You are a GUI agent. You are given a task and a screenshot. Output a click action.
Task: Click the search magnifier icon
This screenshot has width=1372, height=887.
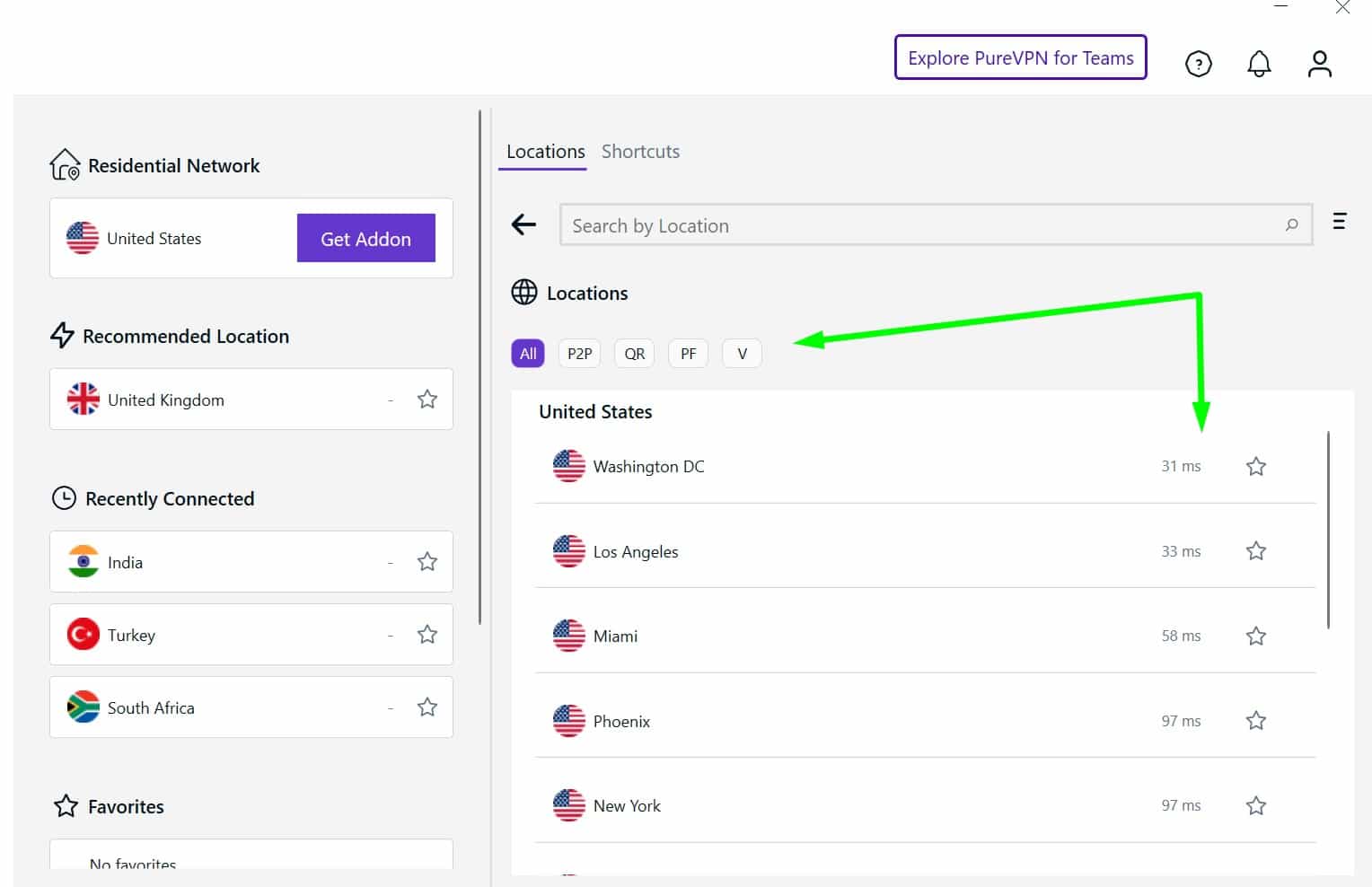tap(1291, 224)
